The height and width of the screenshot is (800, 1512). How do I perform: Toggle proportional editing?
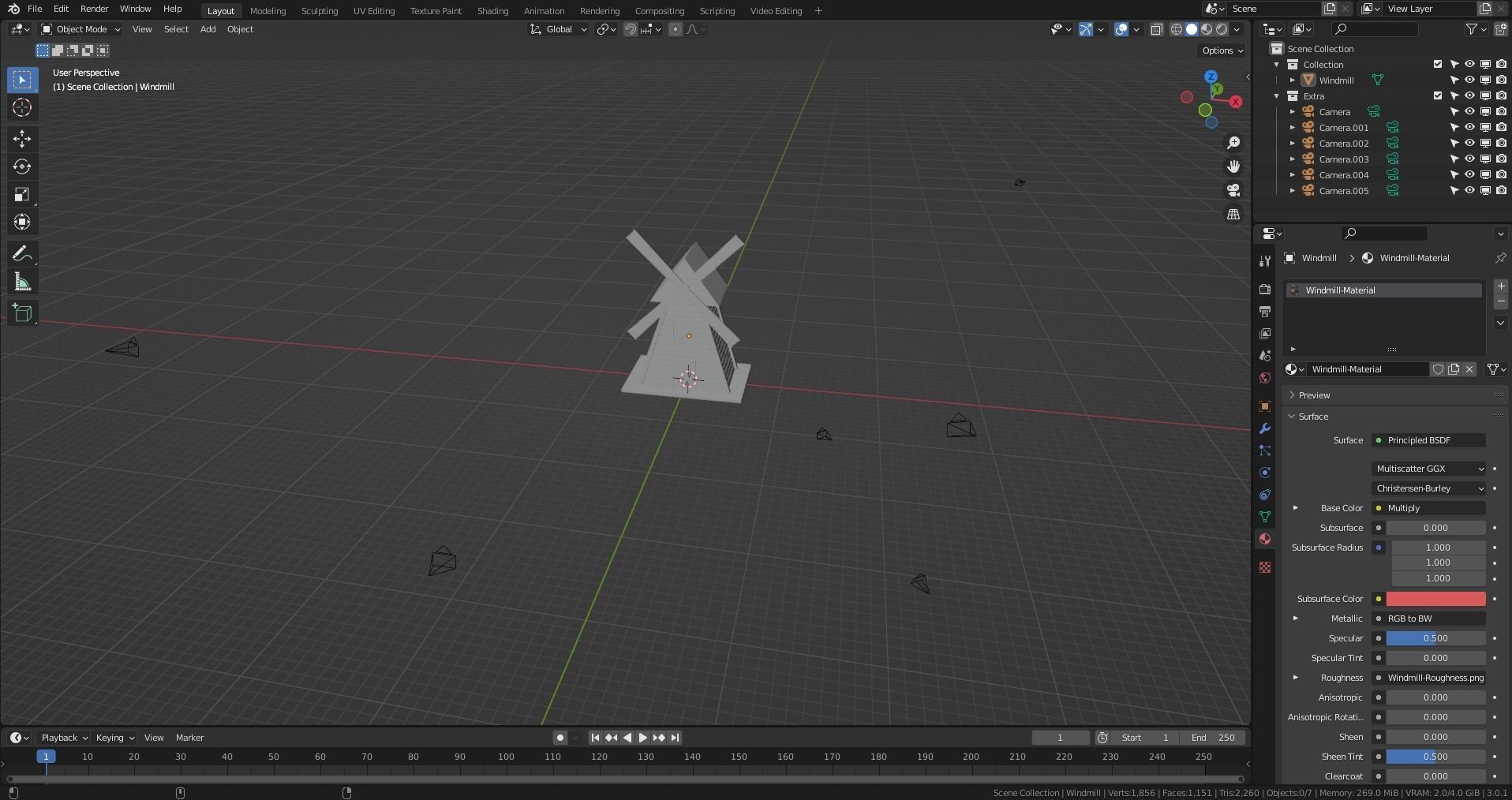tap(676, 29)
